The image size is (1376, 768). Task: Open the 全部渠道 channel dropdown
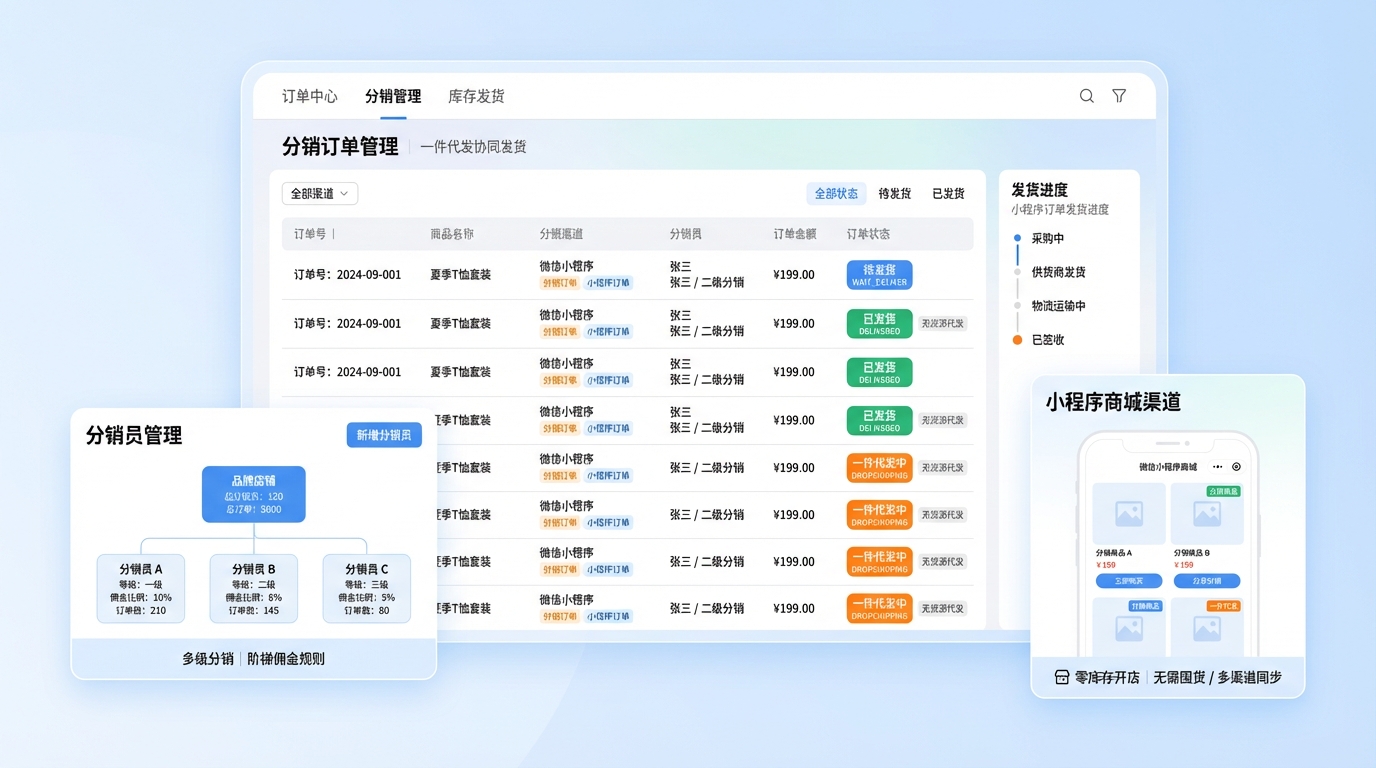[x=319, y=193]
